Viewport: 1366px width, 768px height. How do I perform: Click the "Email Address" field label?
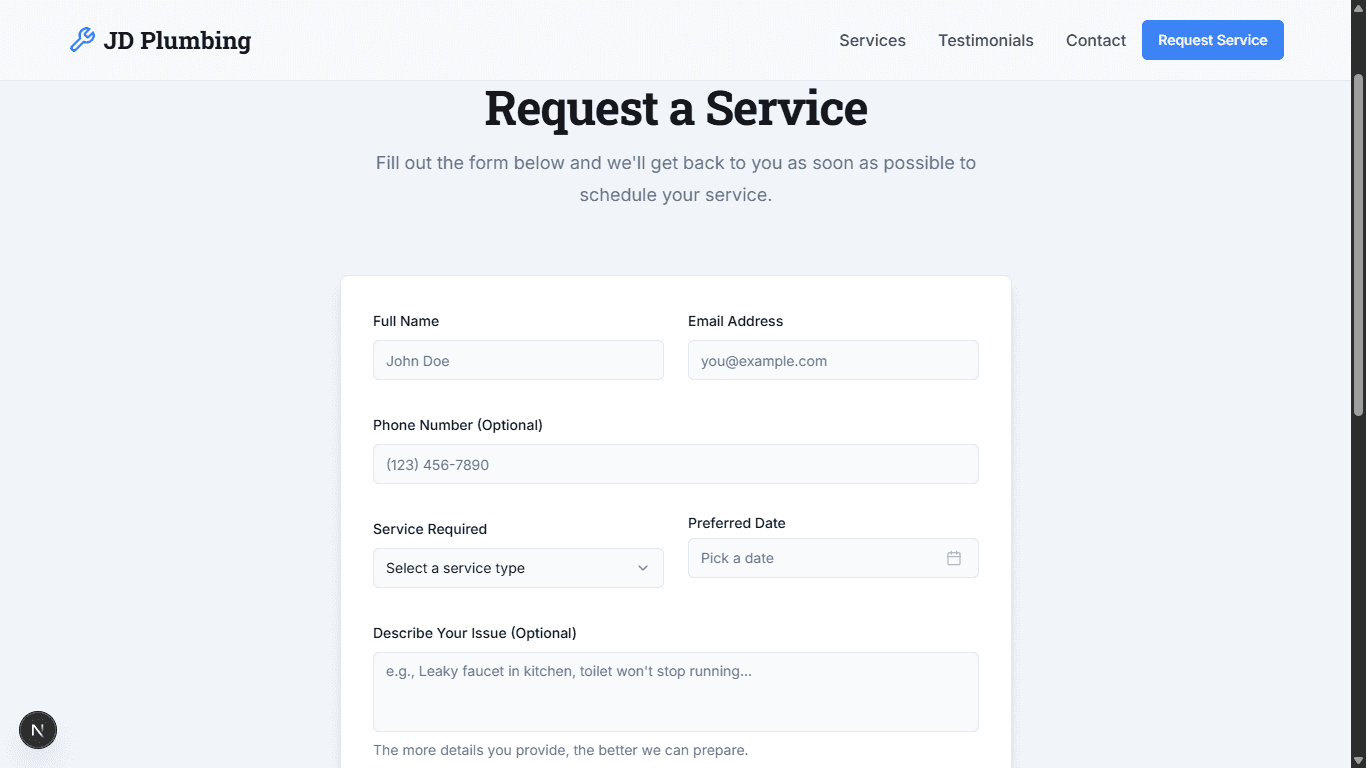(x=735, y=321)
